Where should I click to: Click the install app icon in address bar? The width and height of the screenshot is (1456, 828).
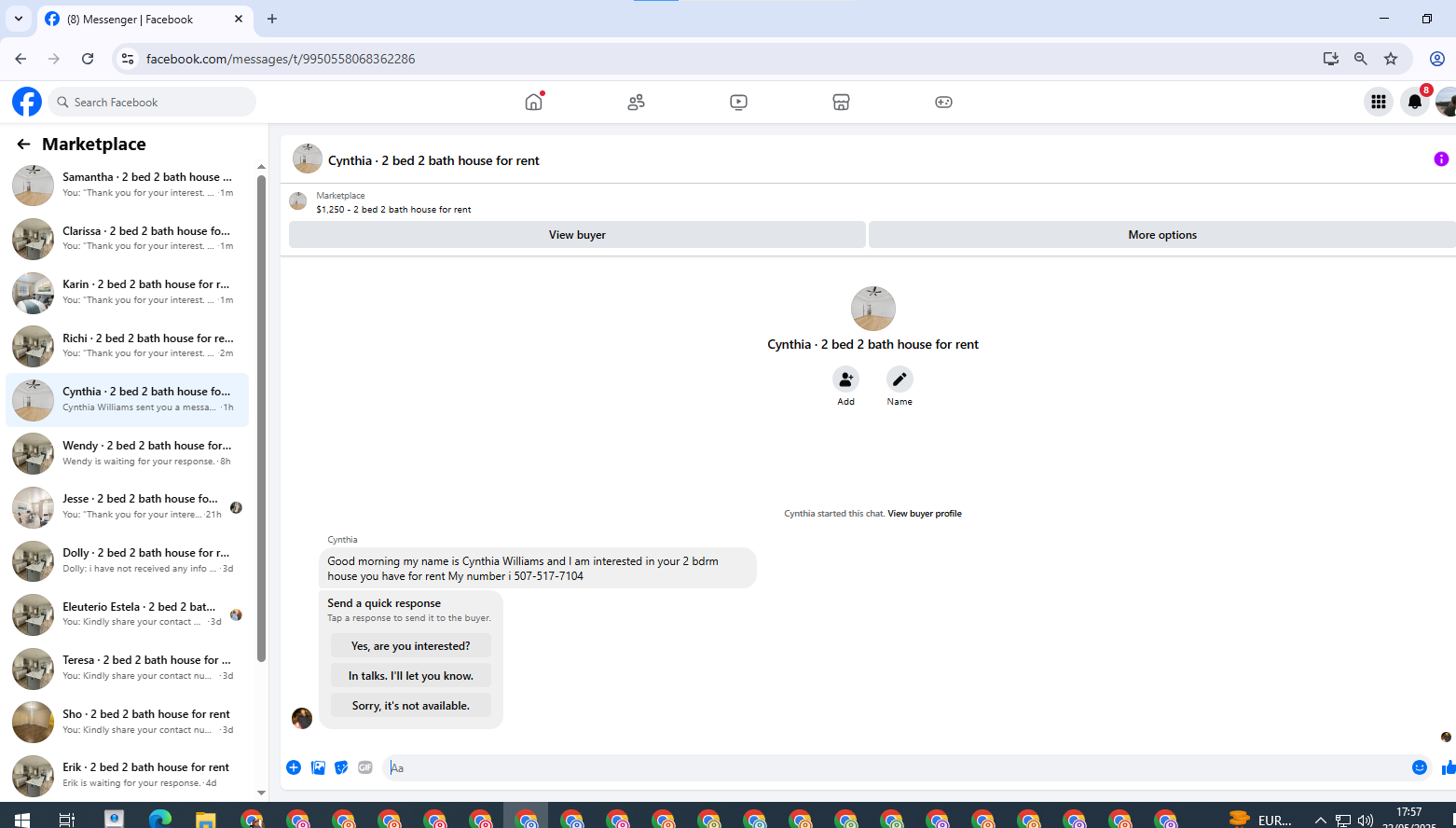point(1331,59)
